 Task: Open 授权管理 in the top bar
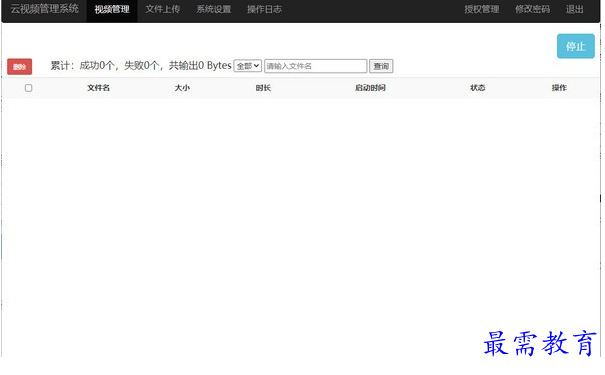[x=482, y=9]
